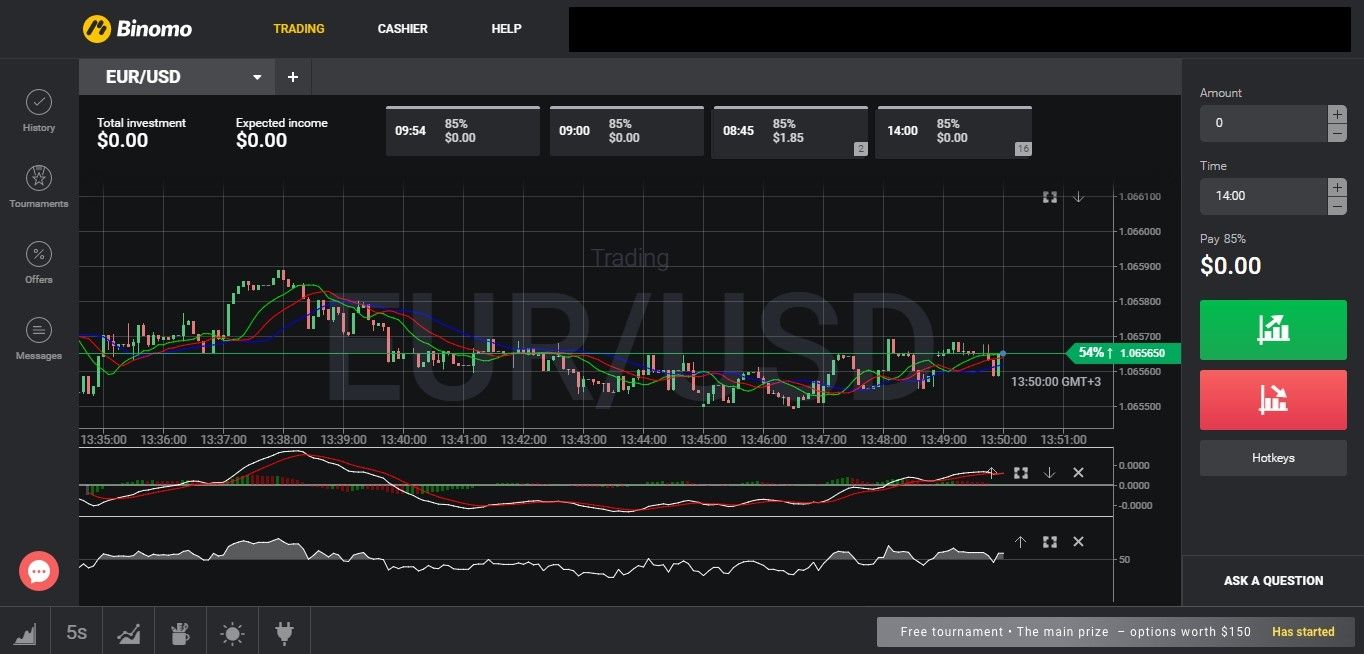Viewport: 1364px width, 654px height.
Task: Click the Binomo logo
Action: 137,29
